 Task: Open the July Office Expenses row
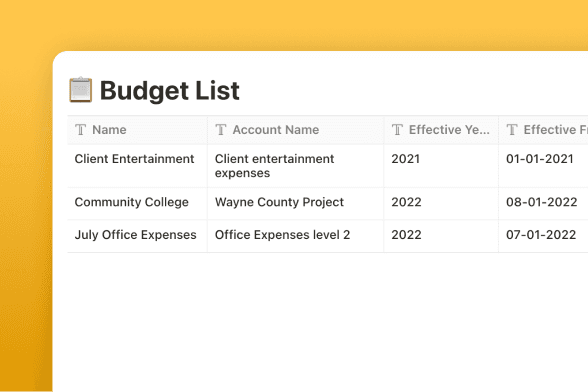(135, 235)
